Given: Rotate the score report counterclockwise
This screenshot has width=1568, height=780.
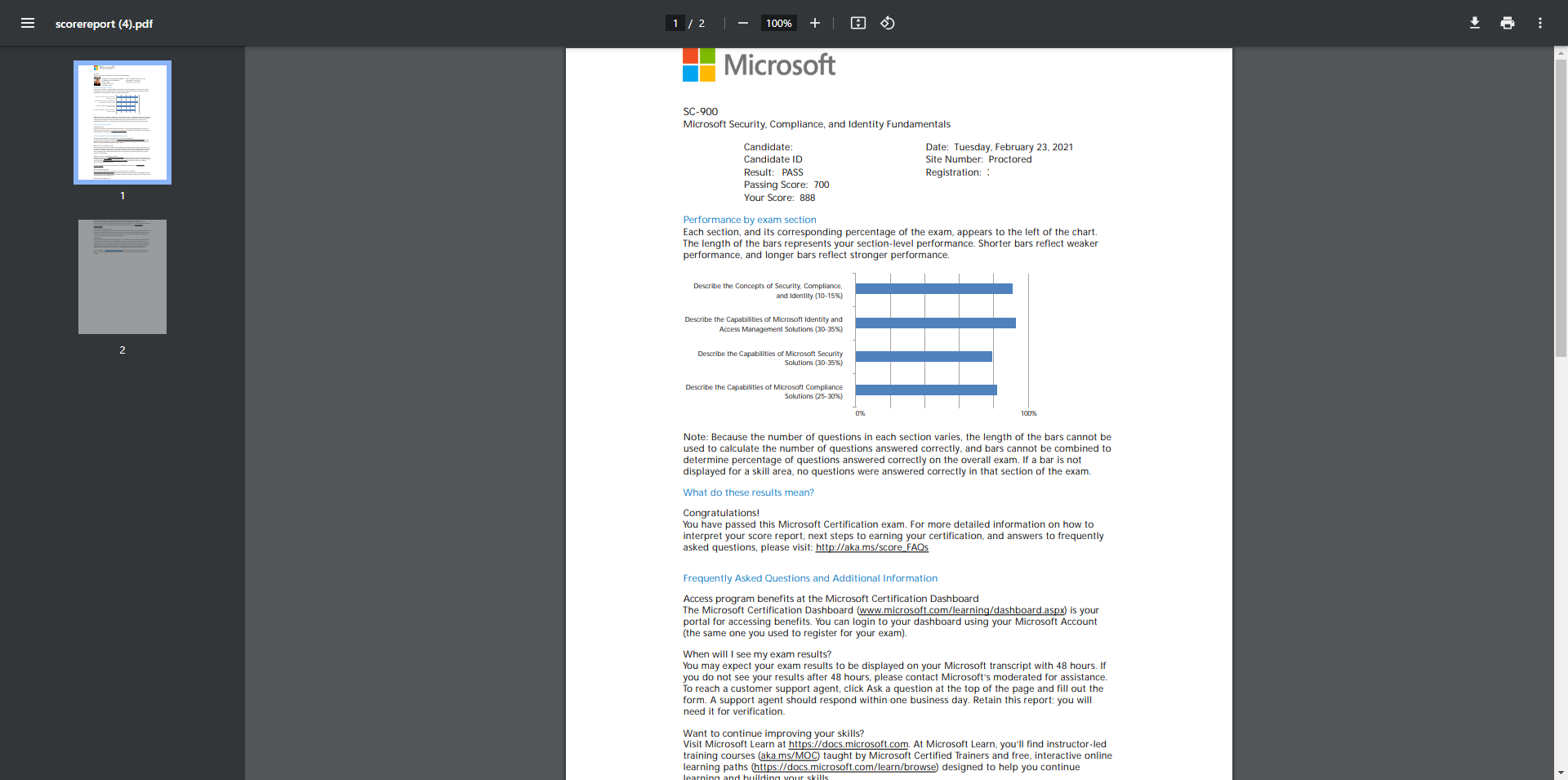Looking at the screenshot, I should click(x=887, y=24).
